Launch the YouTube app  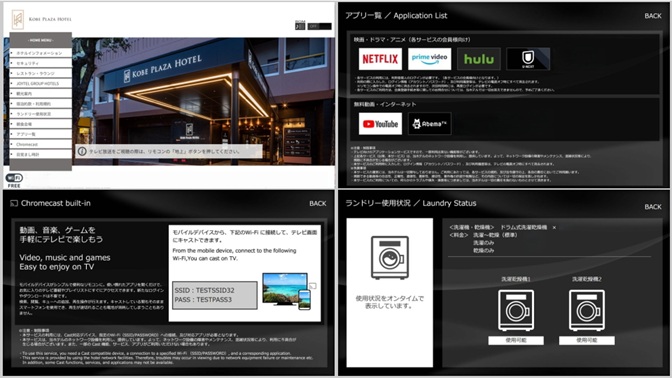(x=380, y=124)
